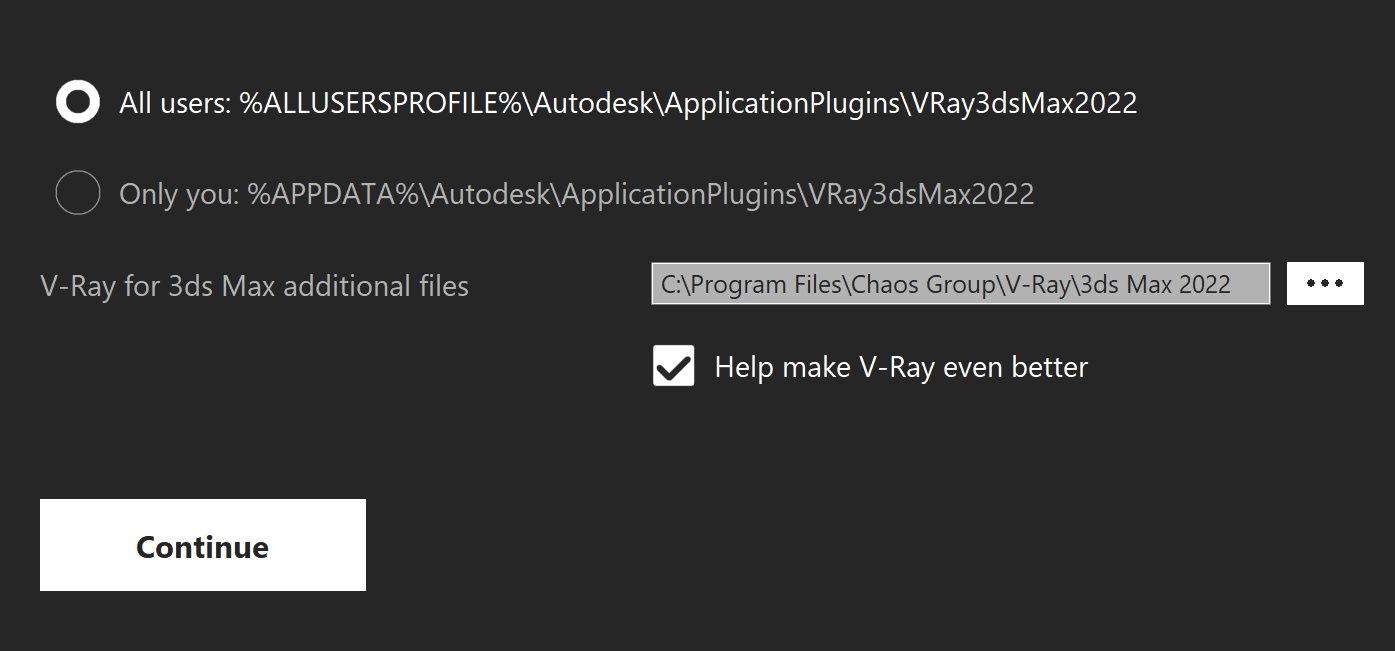Proceed with installation by clicking Continue

click(x=202, y=545)
